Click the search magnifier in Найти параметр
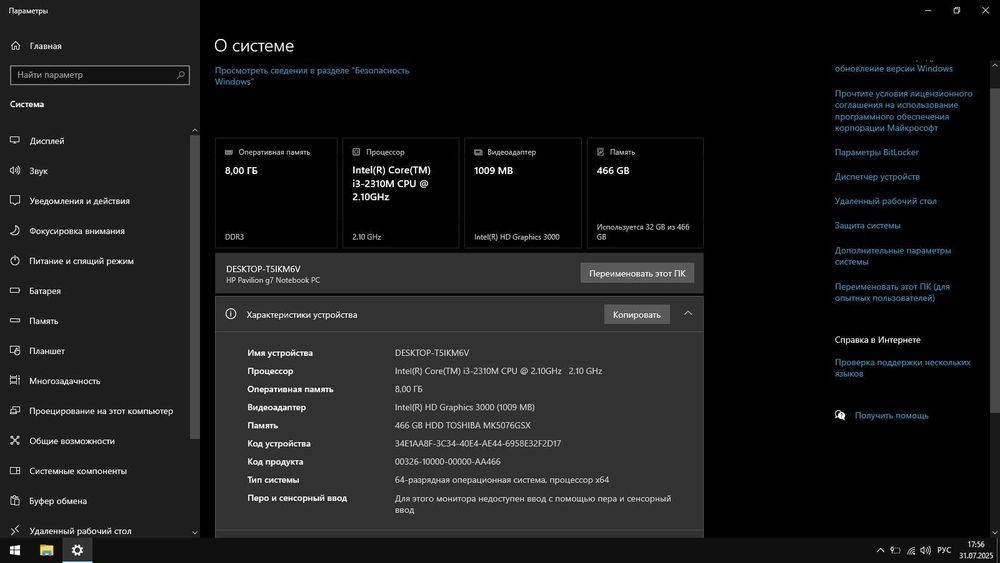The height and width of the screenshot is (563, 1000). pos(180,75)
